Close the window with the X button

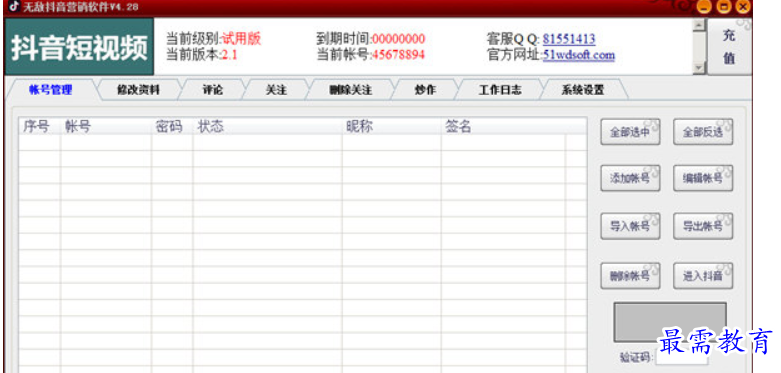[743, 7]
